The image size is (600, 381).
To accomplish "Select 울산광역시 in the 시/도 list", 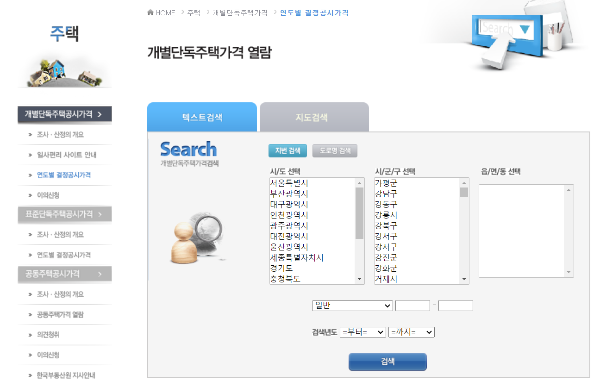I will click(312, 247).
